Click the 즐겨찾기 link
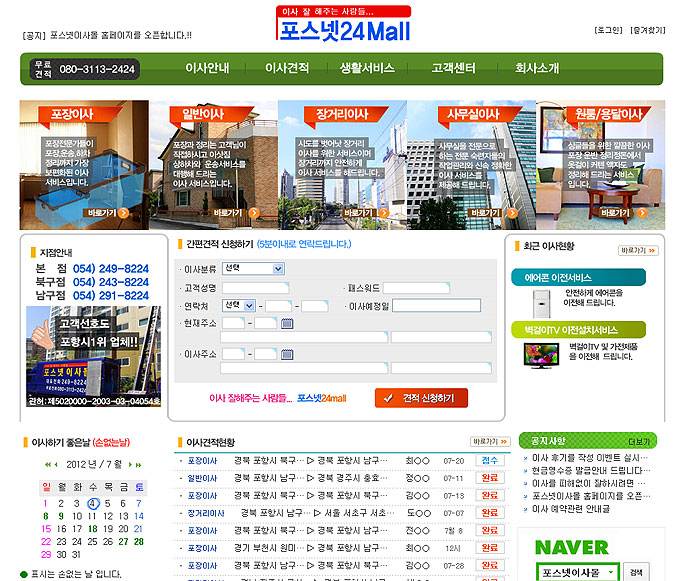 pos(648,30)
